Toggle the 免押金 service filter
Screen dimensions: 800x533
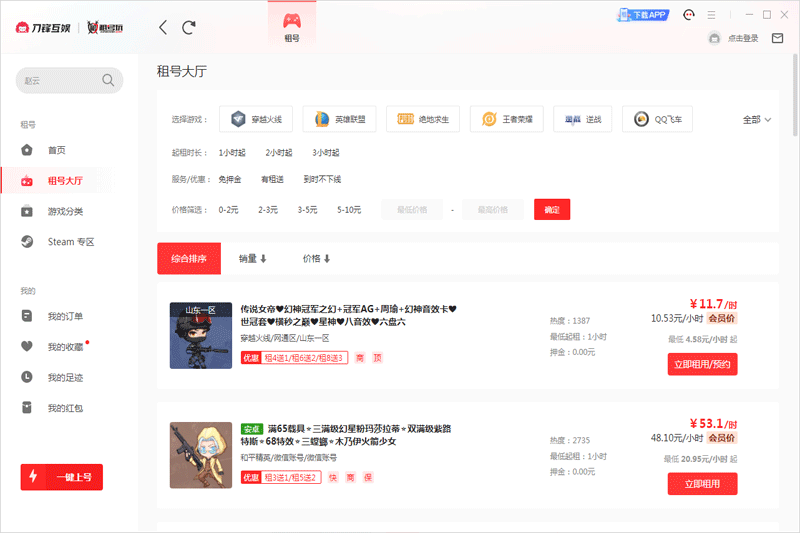230,179
